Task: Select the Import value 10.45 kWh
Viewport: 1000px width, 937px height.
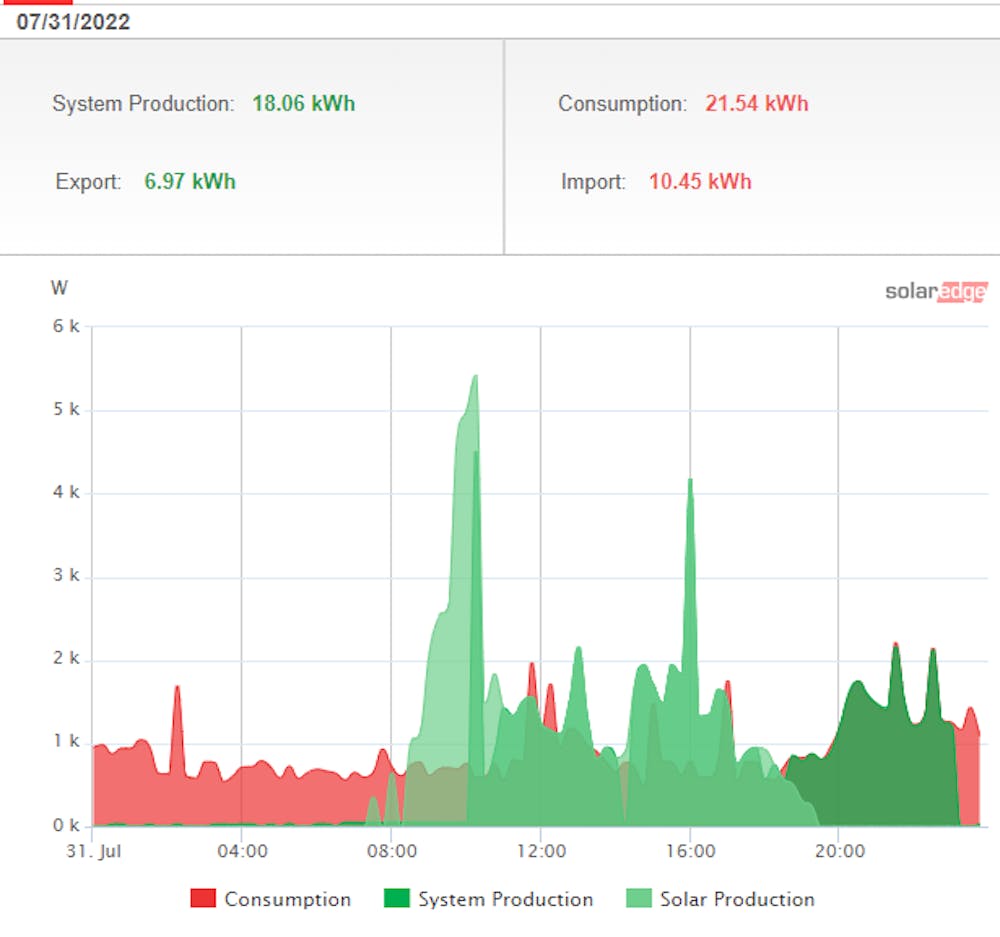Action: 700,181
